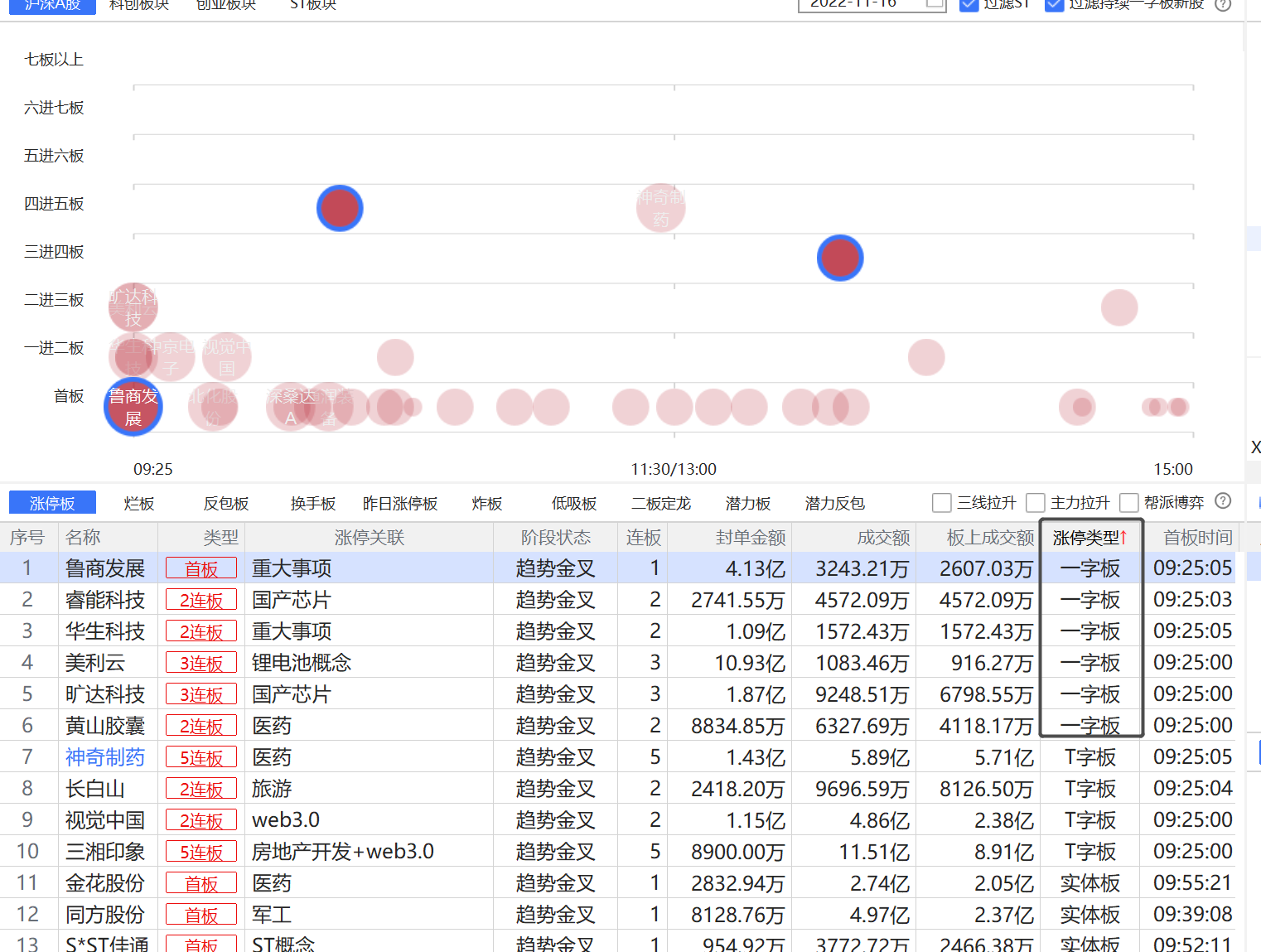Open the 神奇制药 stock link

pyautogui.click(x=105, y=757)
